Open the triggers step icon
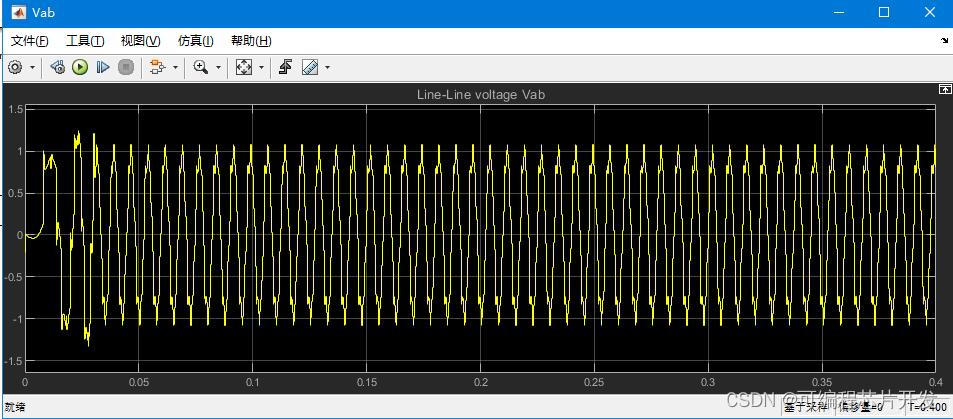The height and width of the screenshot is (419, 953). pyautogui.click(x=286, y=67)
